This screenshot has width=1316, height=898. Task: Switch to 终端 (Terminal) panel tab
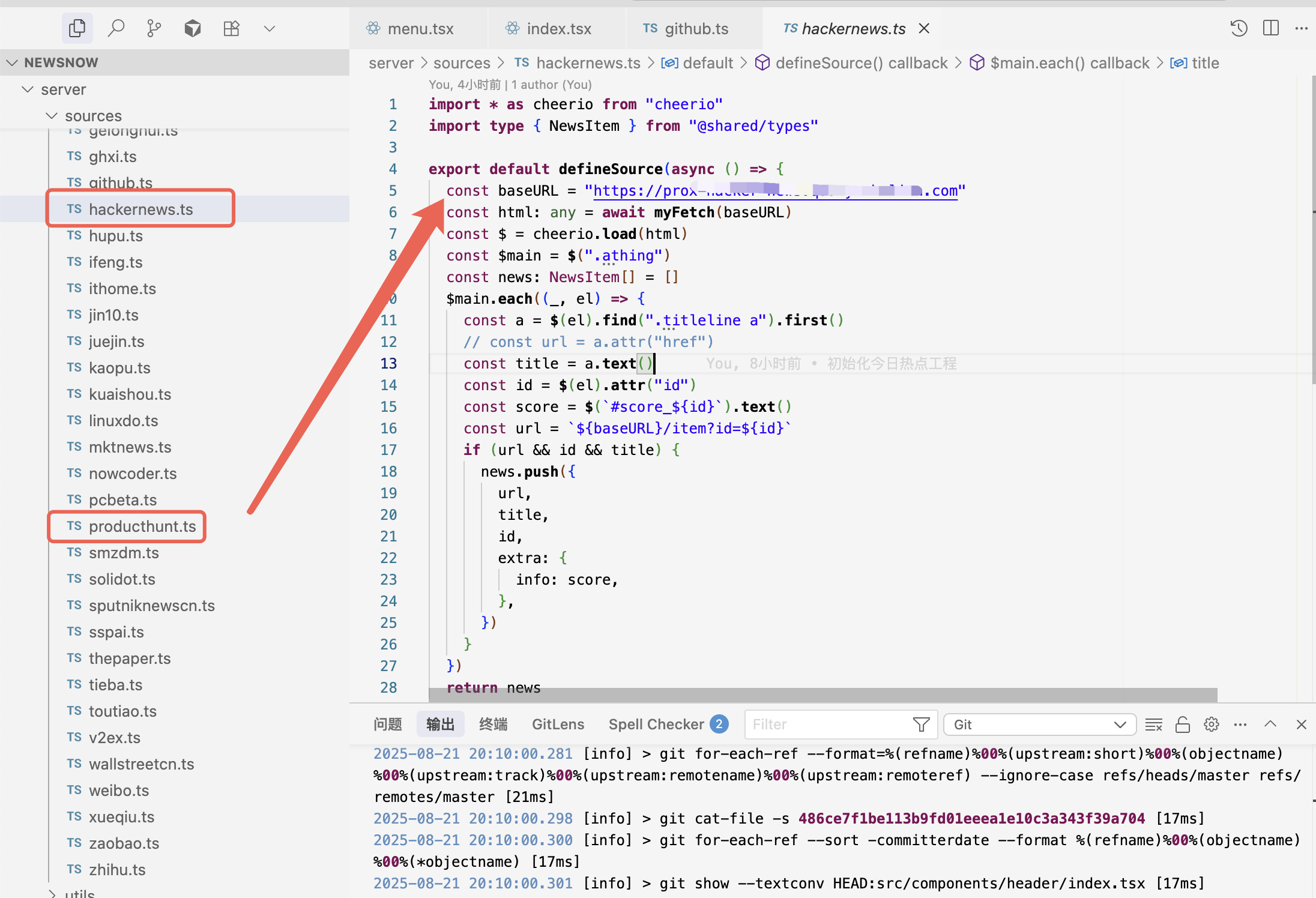coord(493,725)
